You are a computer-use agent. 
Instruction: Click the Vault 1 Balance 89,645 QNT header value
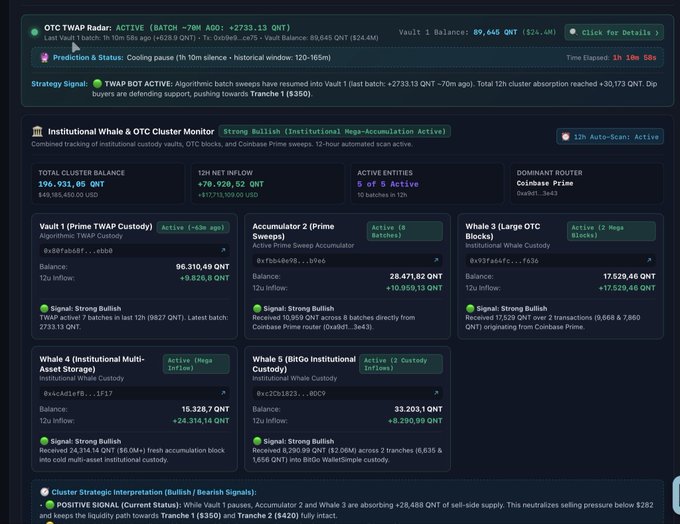[x=495, y=32]
